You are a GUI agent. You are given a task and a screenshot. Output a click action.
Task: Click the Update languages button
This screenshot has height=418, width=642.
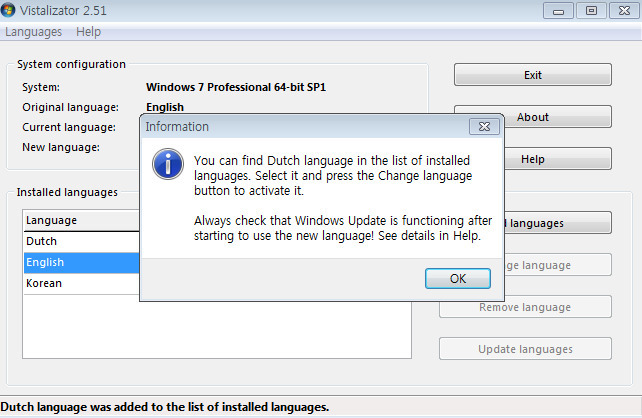click(x=525, y=349)
